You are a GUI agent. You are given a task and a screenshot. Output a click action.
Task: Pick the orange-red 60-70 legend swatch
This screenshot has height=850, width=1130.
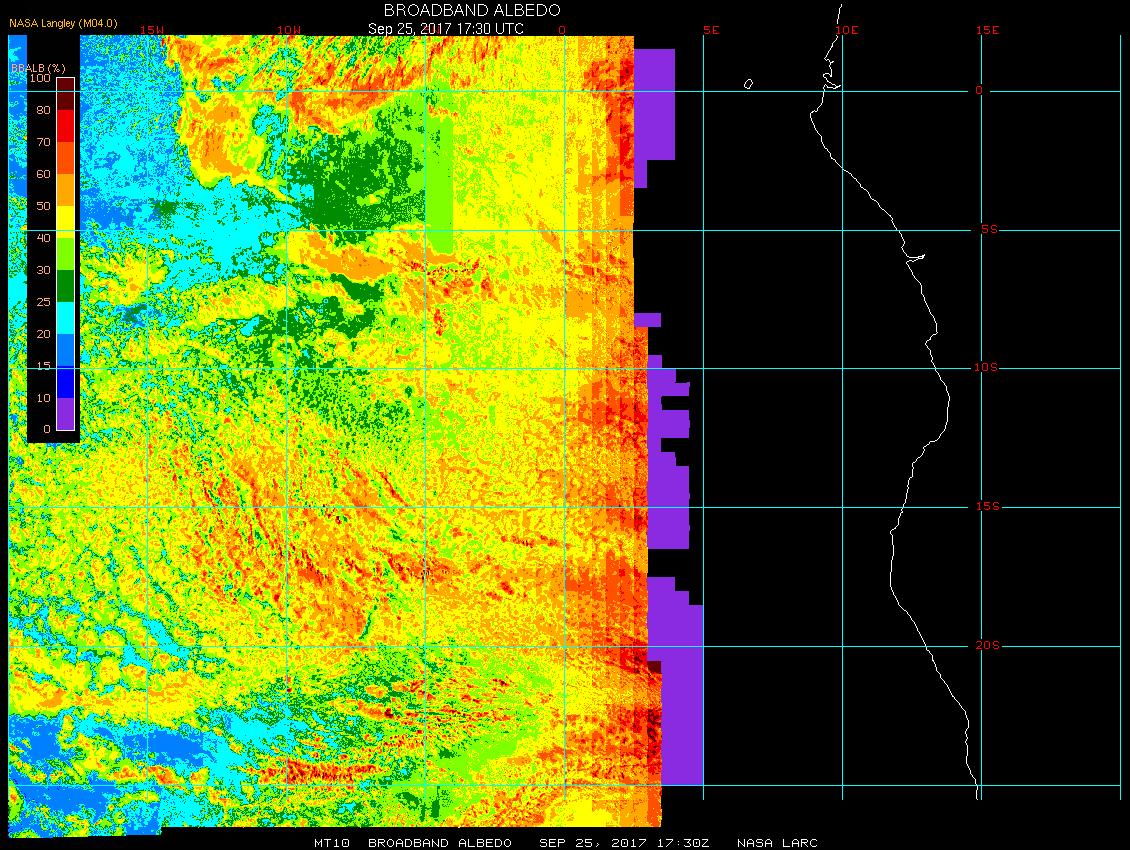[x=66, y=158]
